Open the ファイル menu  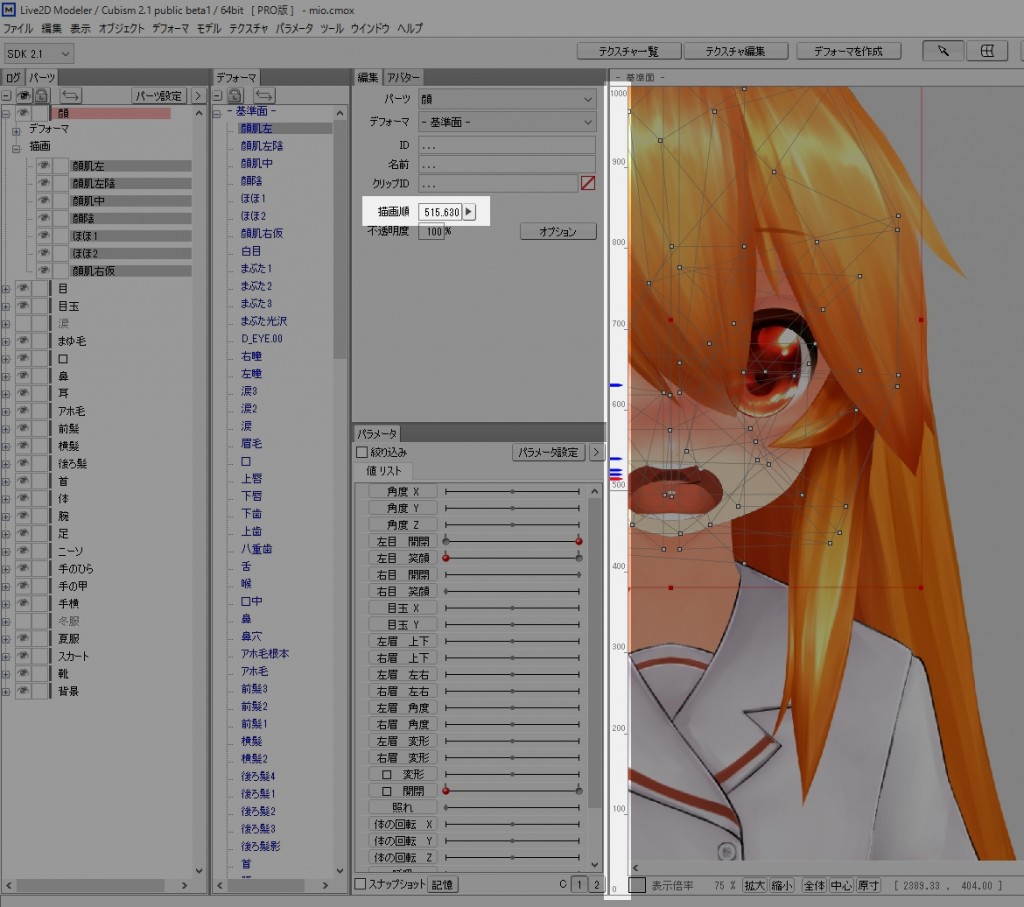click(18, 28)
